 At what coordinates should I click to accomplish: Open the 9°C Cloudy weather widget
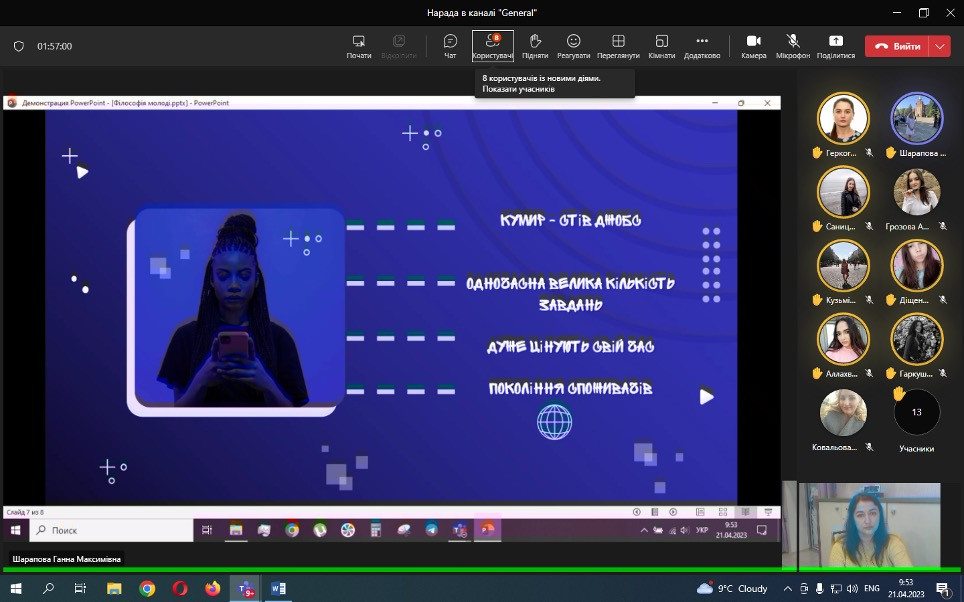(732, 588)
